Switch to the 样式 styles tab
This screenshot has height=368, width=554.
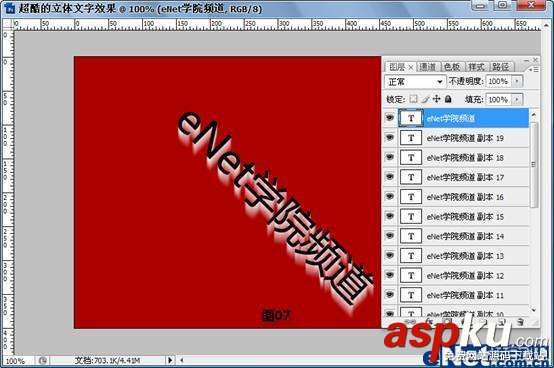click(476, 67)
